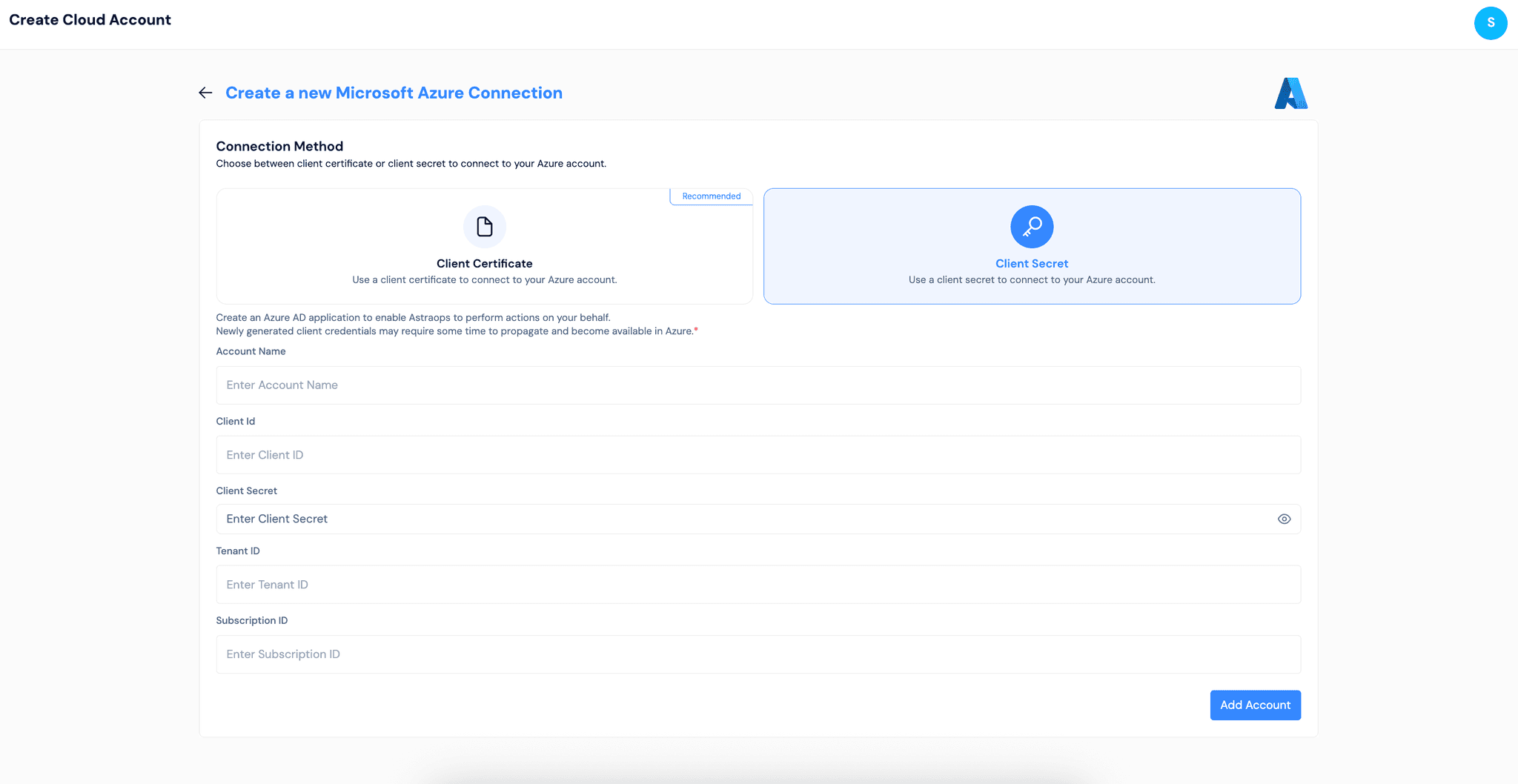This screenshot has width=1518, height=784.
Task: Select the Client Certificate document icon
Action: pyautogui.click(x=484, y=226)
